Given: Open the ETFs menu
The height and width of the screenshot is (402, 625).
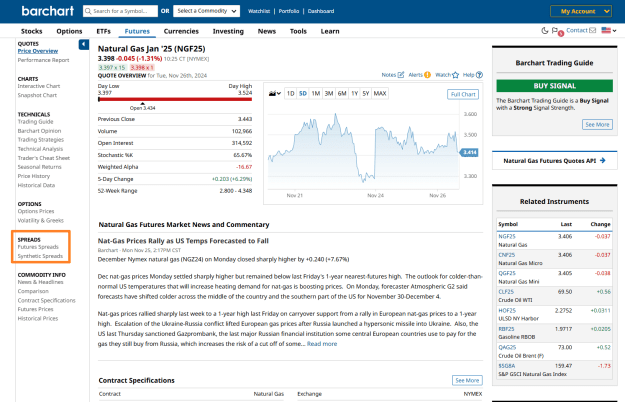Looking at the screenshot, I should 103,31.
